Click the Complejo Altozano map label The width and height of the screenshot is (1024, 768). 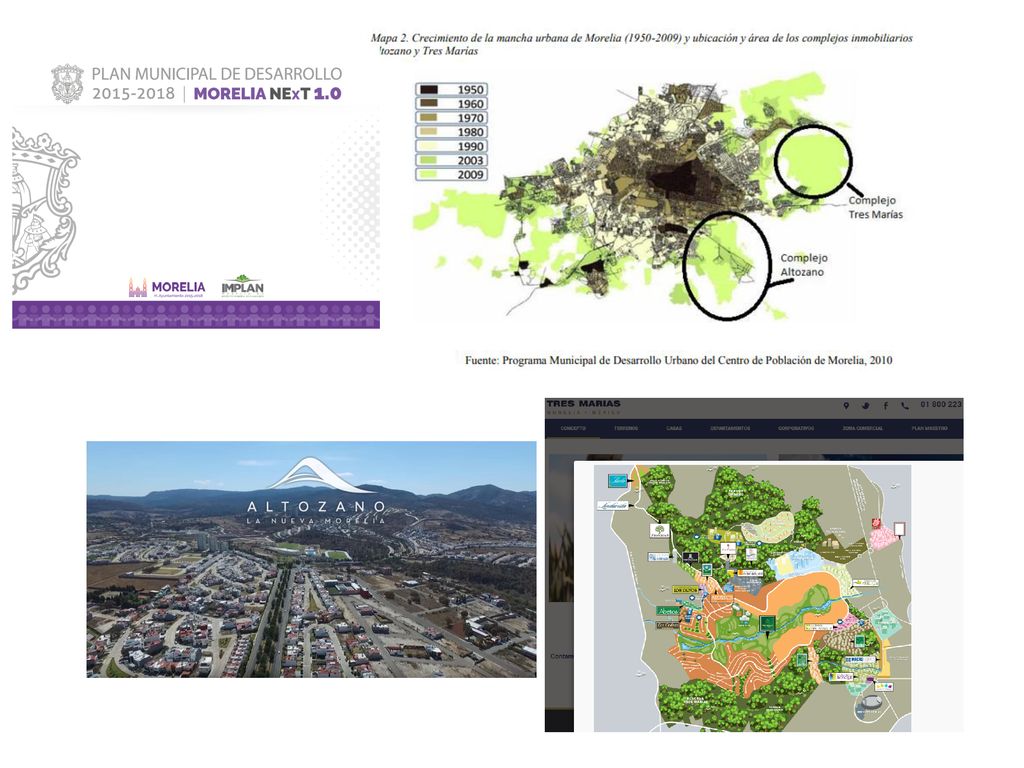804,265
